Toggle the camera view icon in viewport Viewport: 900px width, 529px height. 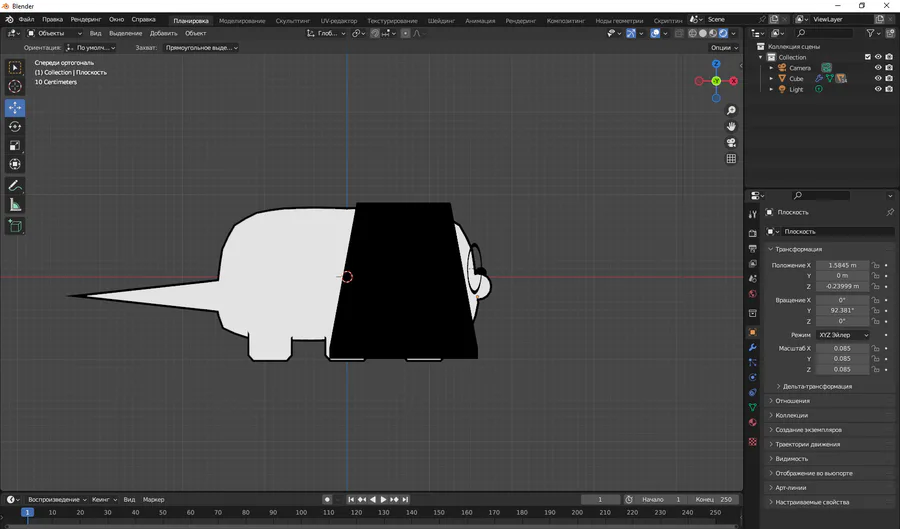pyautogui.click(x=731, y=142)
